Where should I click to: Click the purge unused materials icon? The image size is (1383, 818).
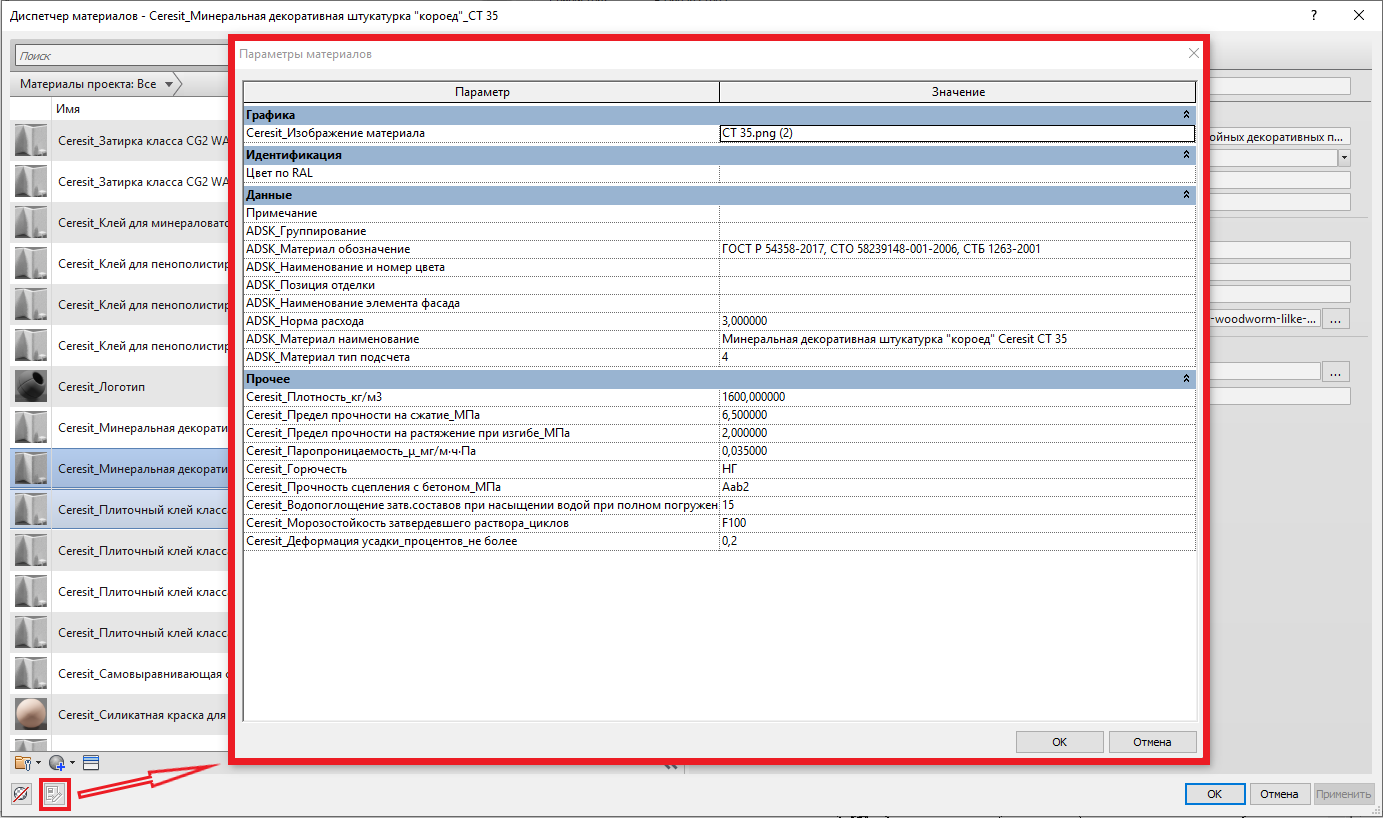point(21,794)
